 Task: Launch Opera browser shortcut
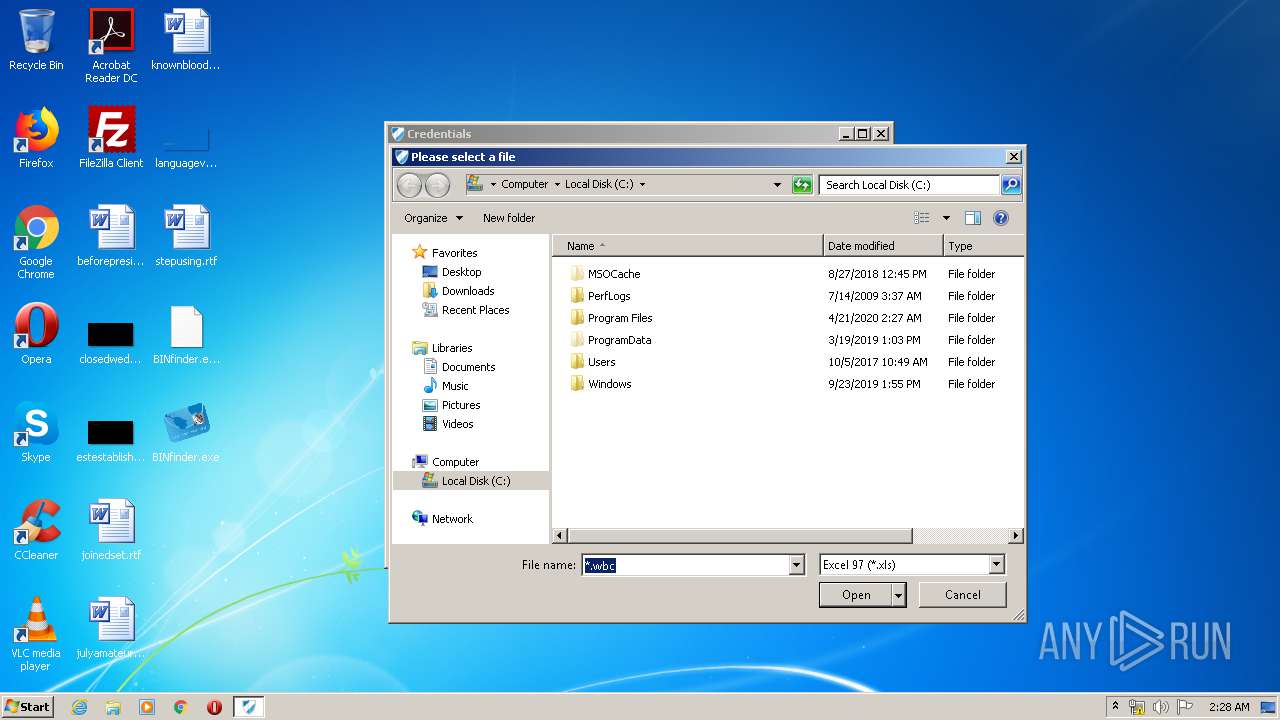click(x=36, y=334)
